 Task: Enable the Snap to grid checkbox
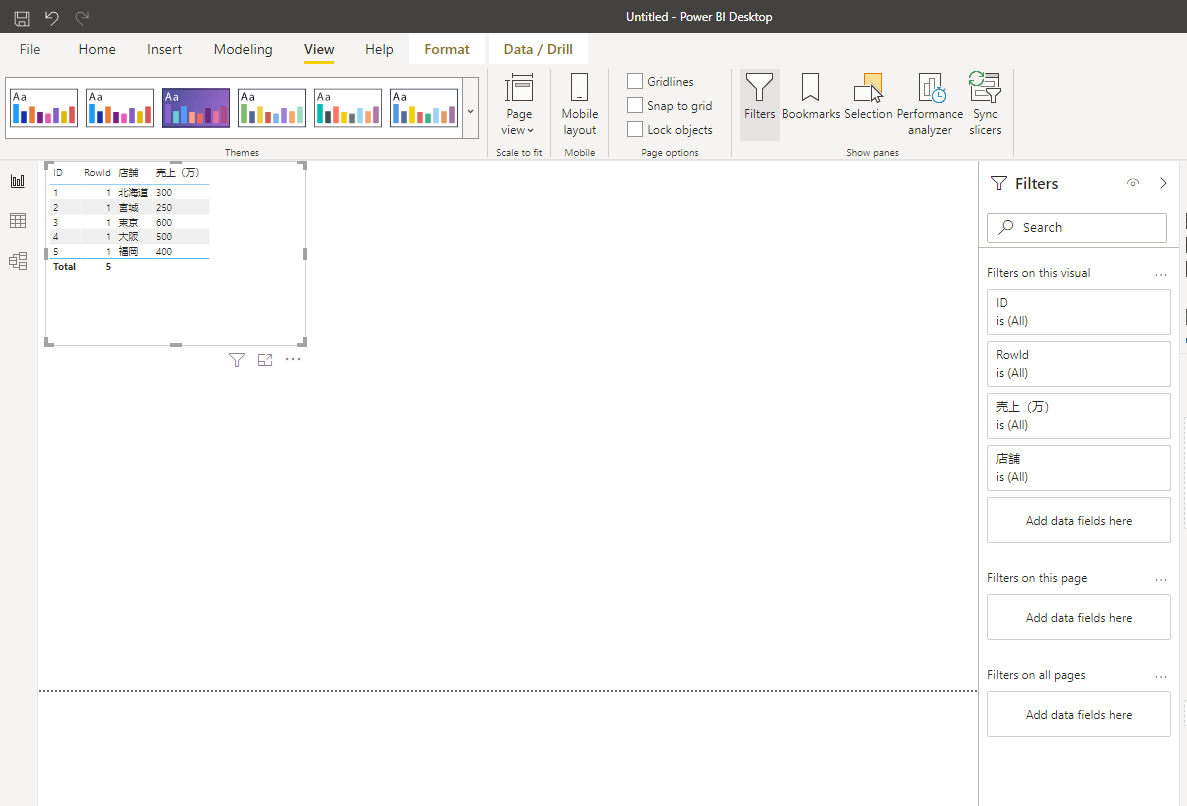point(635,105)
